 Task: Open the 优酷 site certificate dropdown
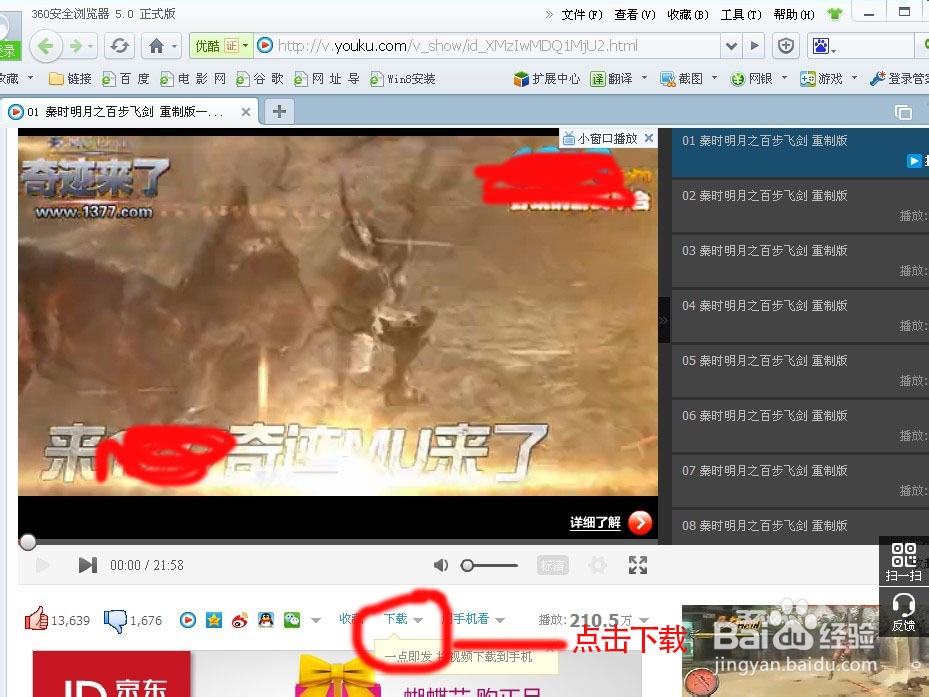pyautogui.click(x=220, y=46)
